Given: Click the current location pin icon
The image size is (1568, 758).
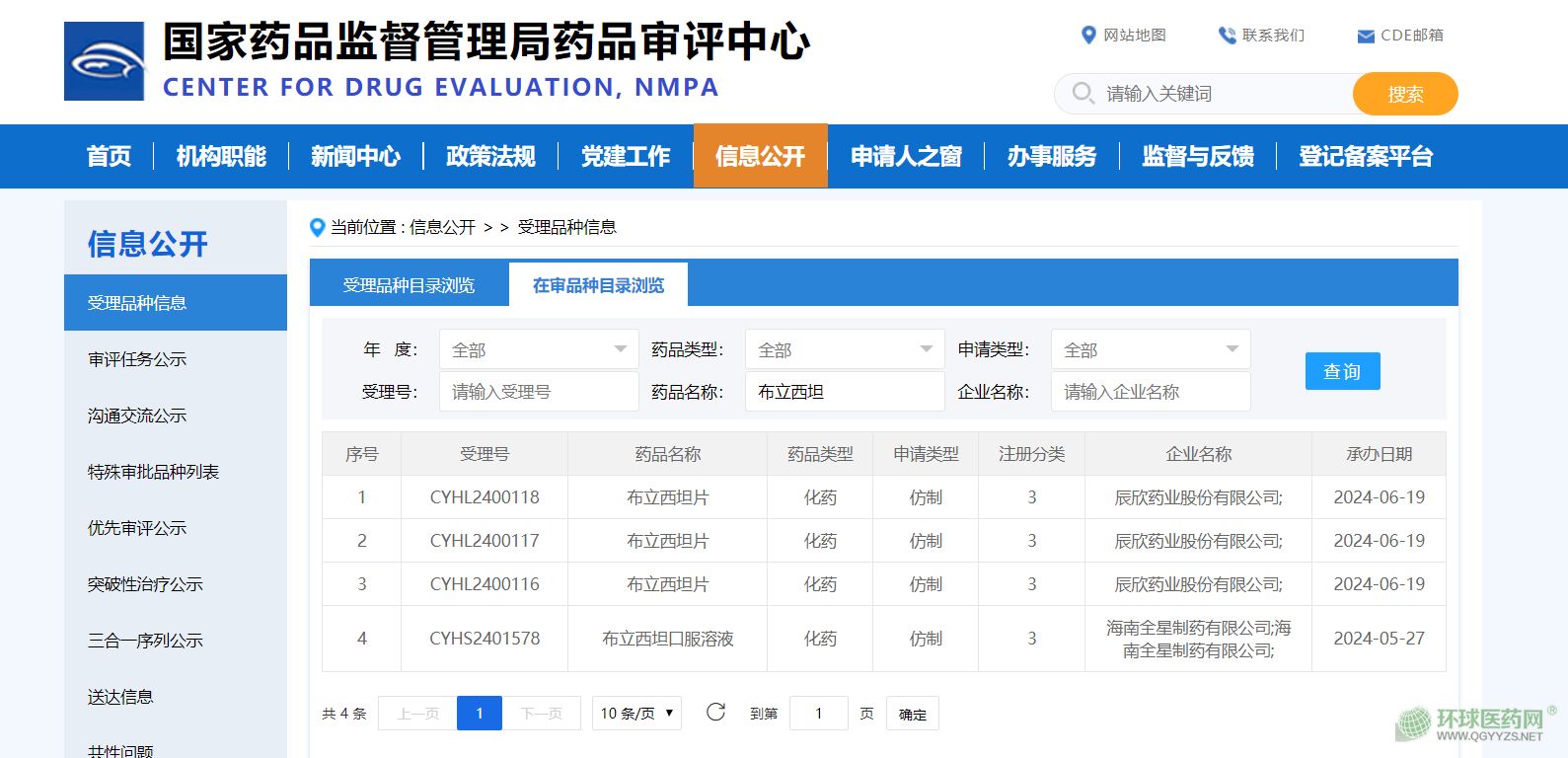Looking at the screenshot, I should [317, 228].
